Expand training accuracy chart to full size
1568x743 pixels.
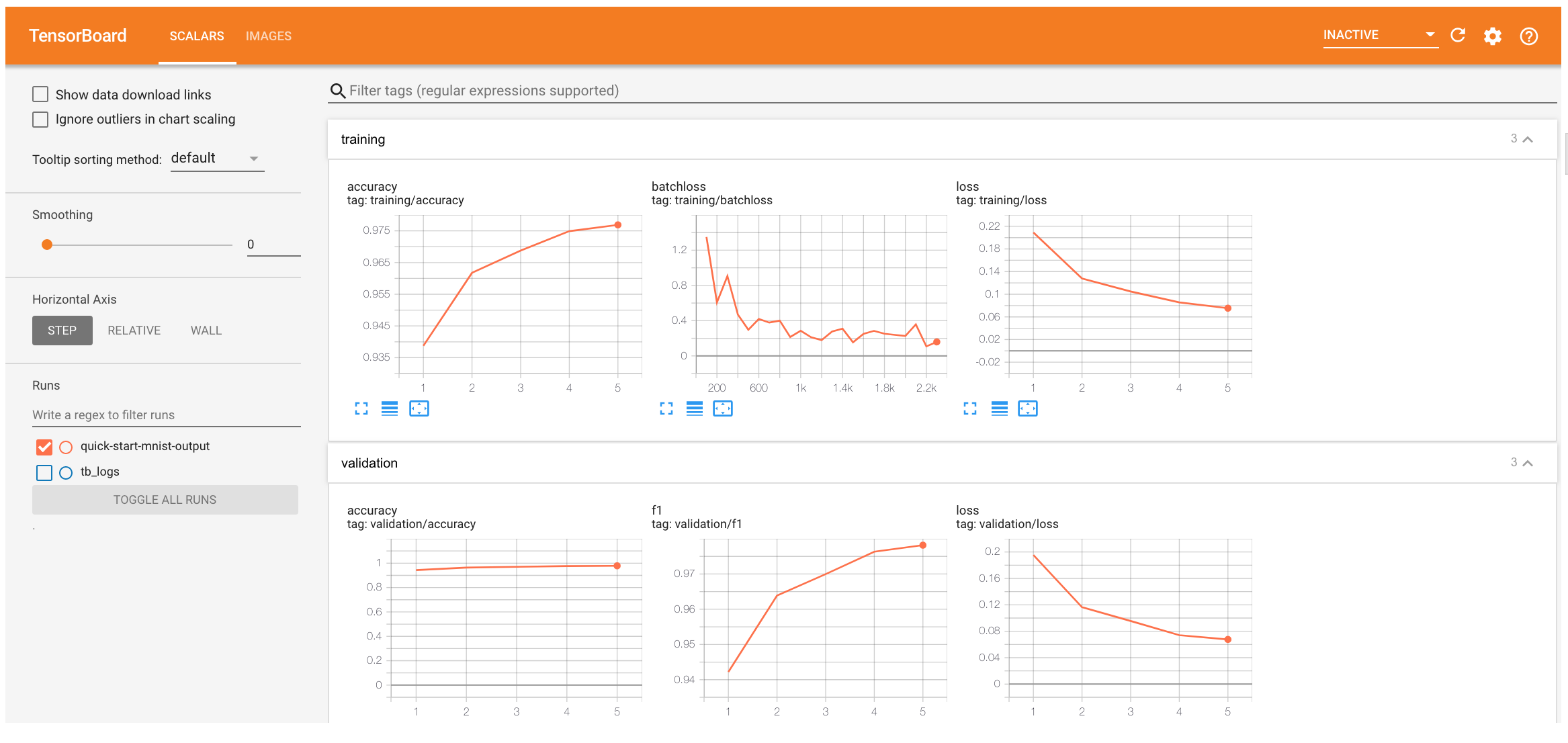[x=361, y=408]
